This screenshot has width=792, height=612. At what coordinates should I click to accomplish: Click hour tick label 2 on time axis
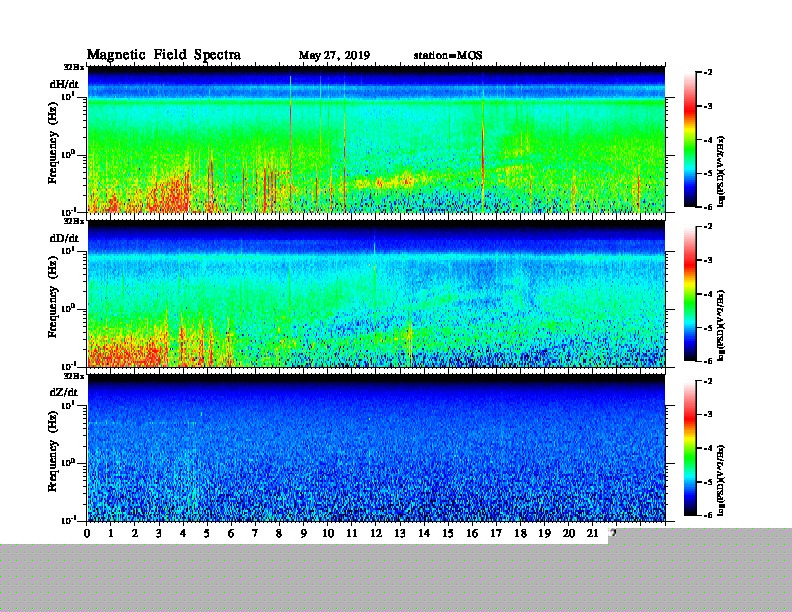coord(135,533)
